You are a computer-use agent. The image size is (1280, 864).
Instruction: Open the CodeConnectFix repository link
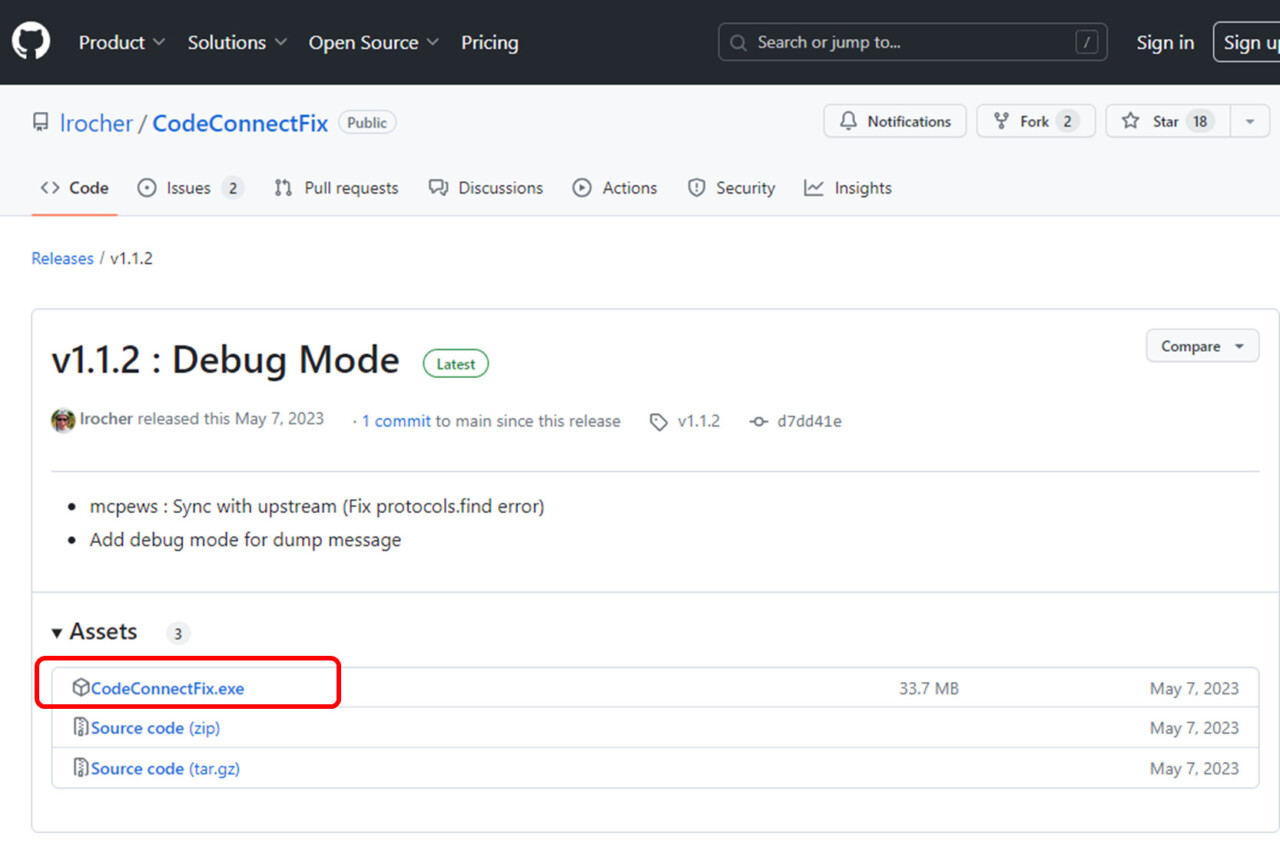pyautogui.click(x=240, y=123)
